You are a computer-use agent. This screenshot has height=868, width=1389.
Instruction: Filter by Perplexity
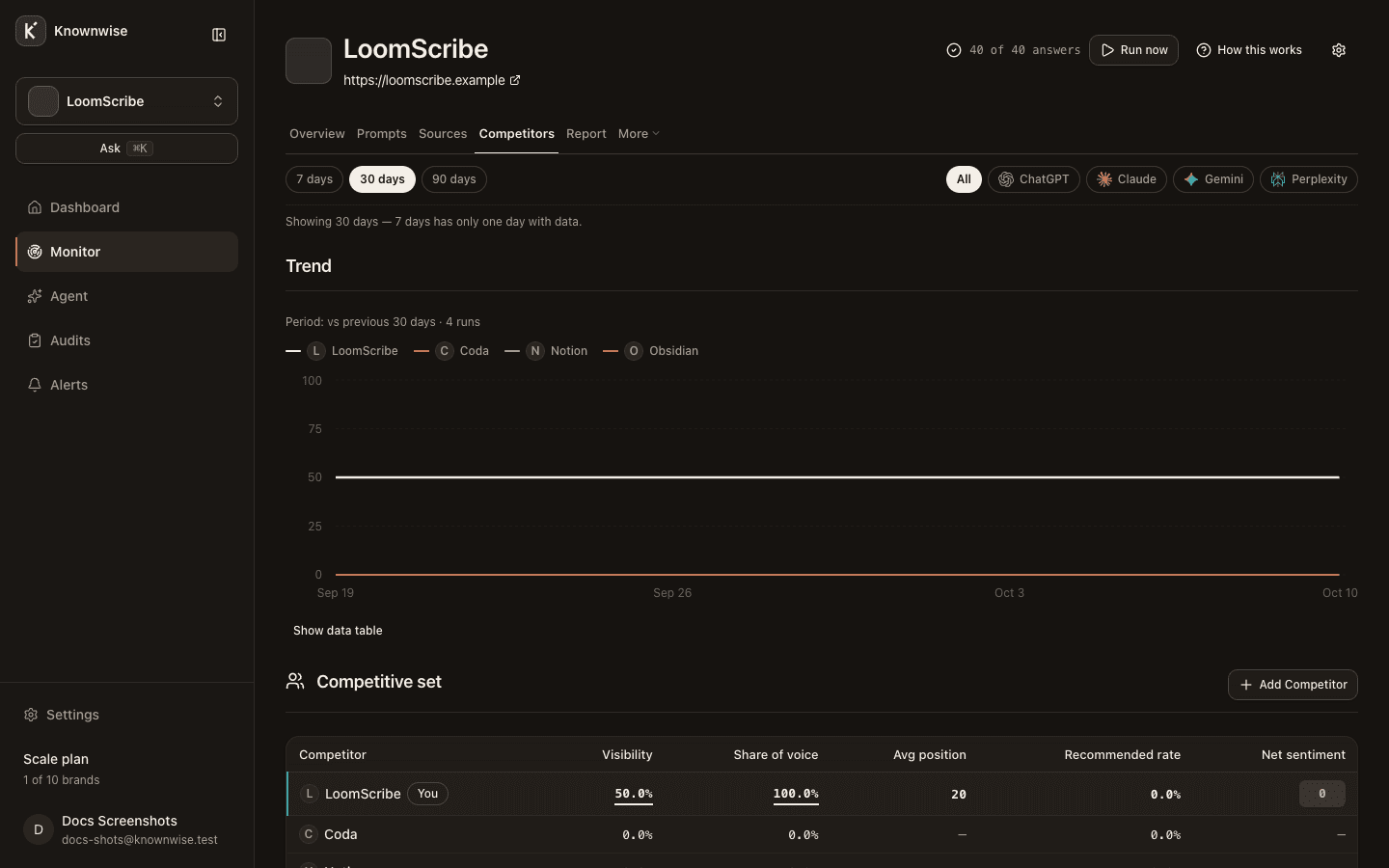[x=1309, y=179]
